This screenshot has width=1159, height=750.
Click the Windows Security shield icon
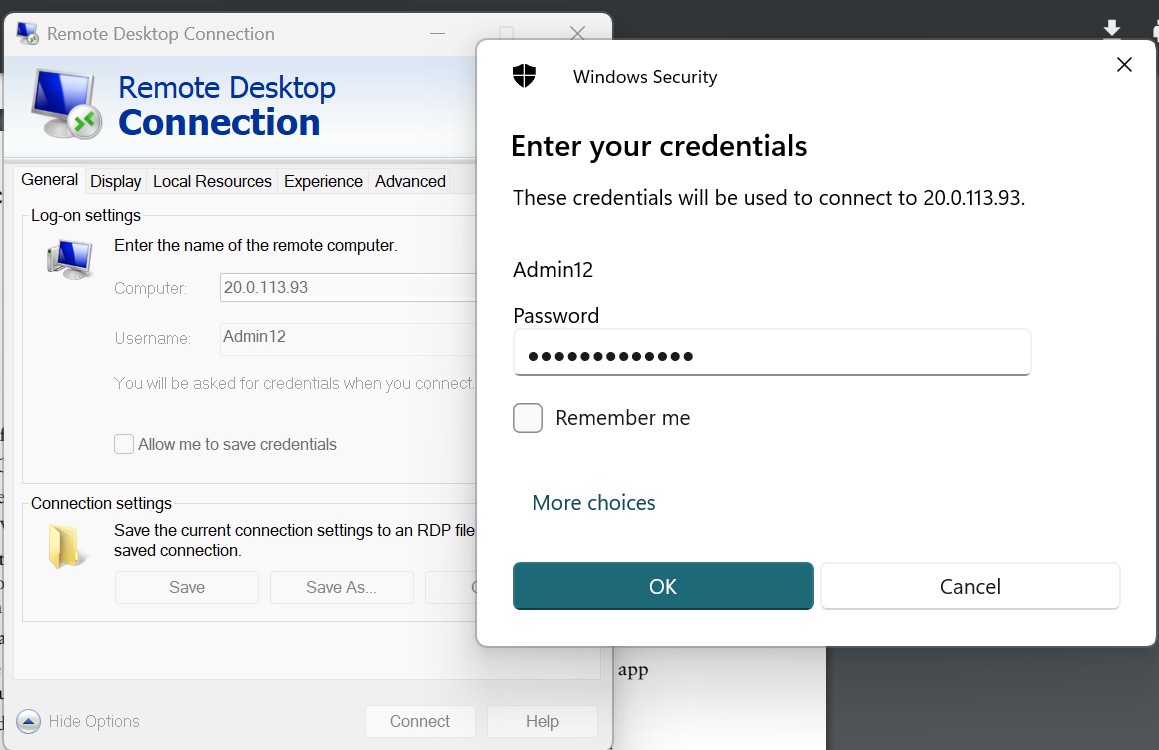[x=524, y=75]
